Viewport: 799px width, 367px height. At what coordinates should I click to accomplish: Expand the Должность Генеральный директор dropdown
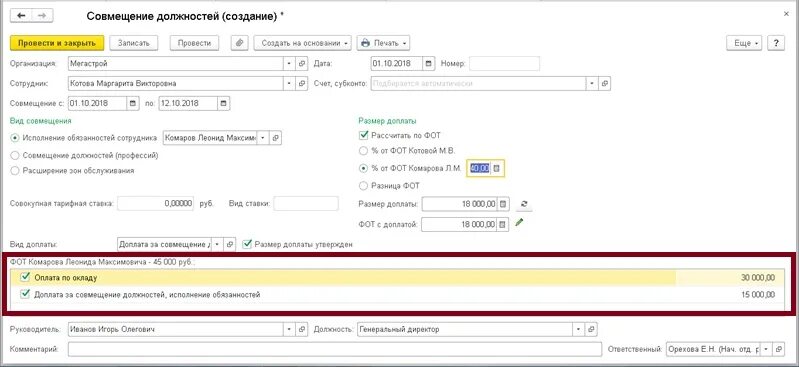point(579,329)
